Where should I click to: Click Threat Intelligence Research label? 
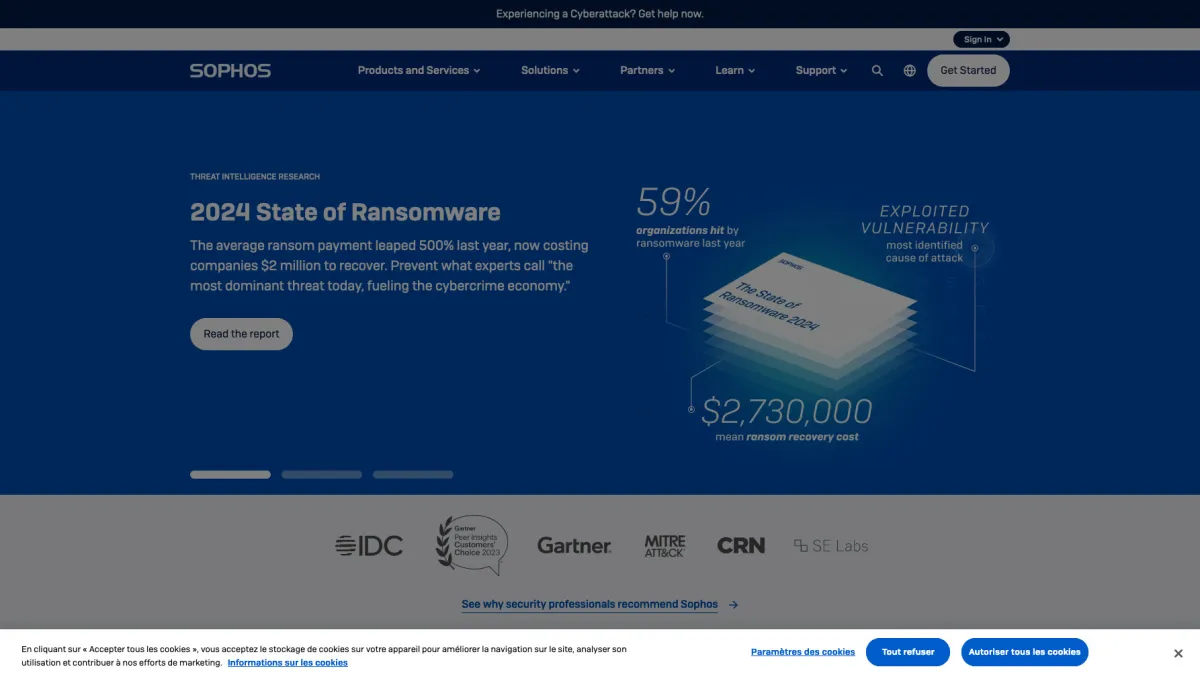pos(255,177)
